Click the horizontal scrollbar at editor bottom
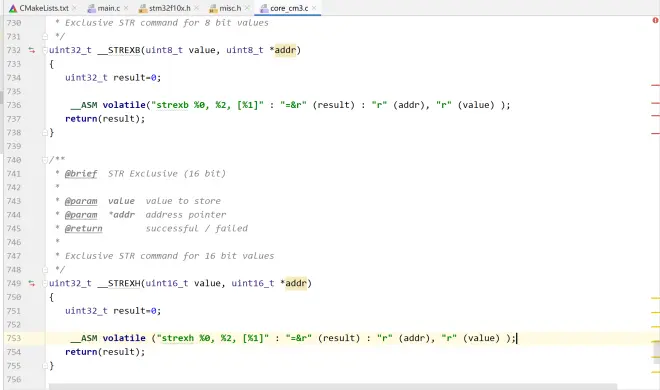Viewport: 660px width, 390px height. (333, 386)
